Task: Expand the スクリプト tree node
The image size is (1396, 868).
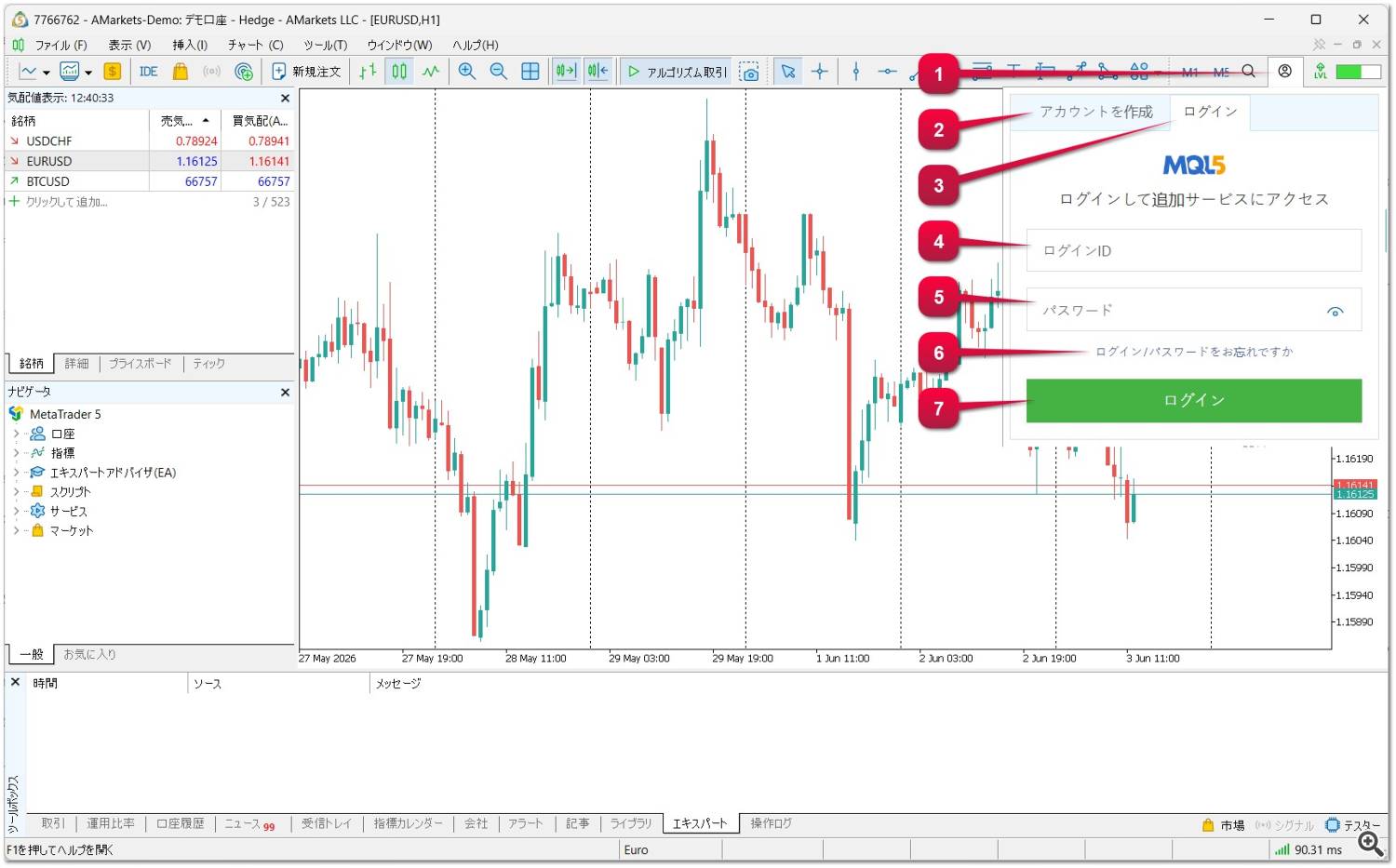Action: [16, 492]
